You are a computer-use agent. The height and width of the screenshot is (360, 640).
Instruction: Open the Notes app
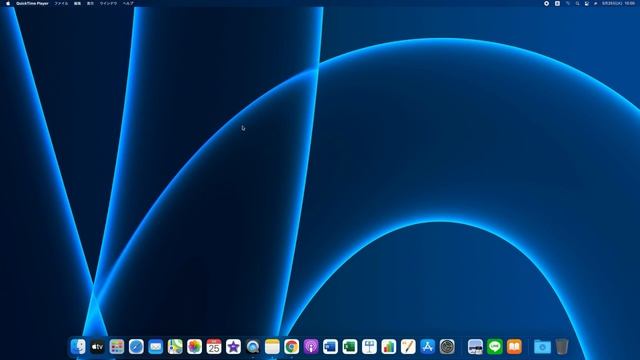272,347
